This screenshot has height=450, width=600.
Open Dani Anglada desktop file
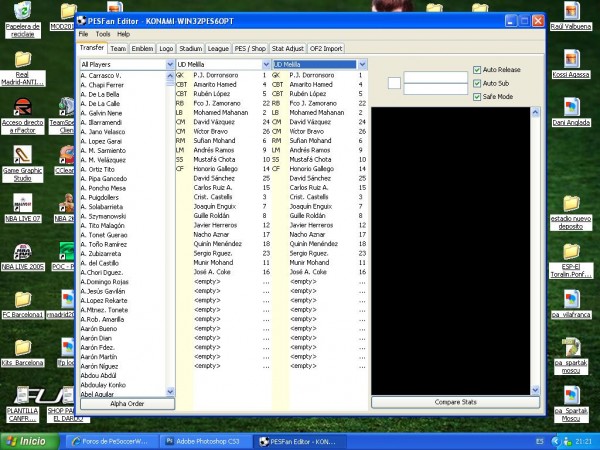click(571, 112)
